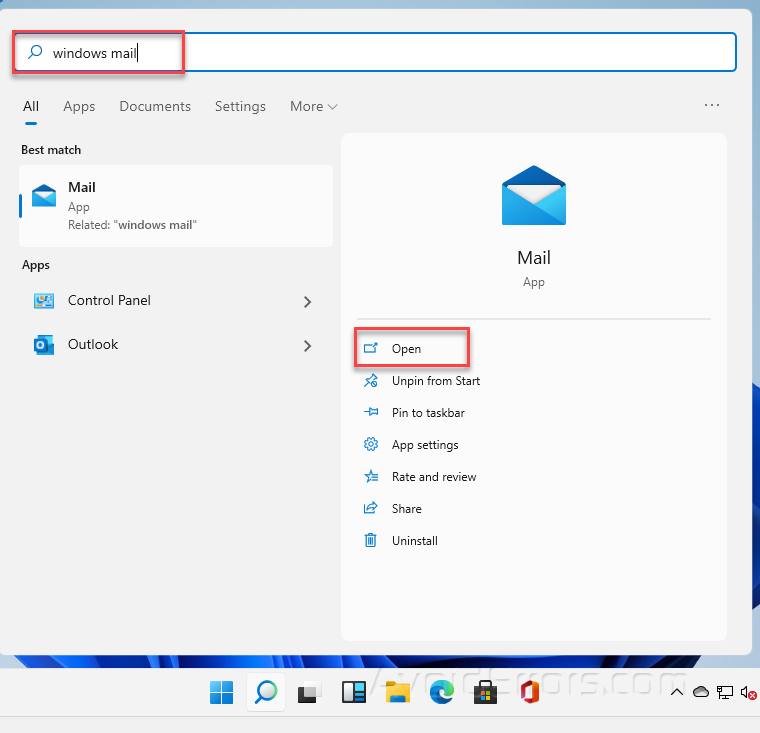Open the Start menu from the taskbar

221,692
